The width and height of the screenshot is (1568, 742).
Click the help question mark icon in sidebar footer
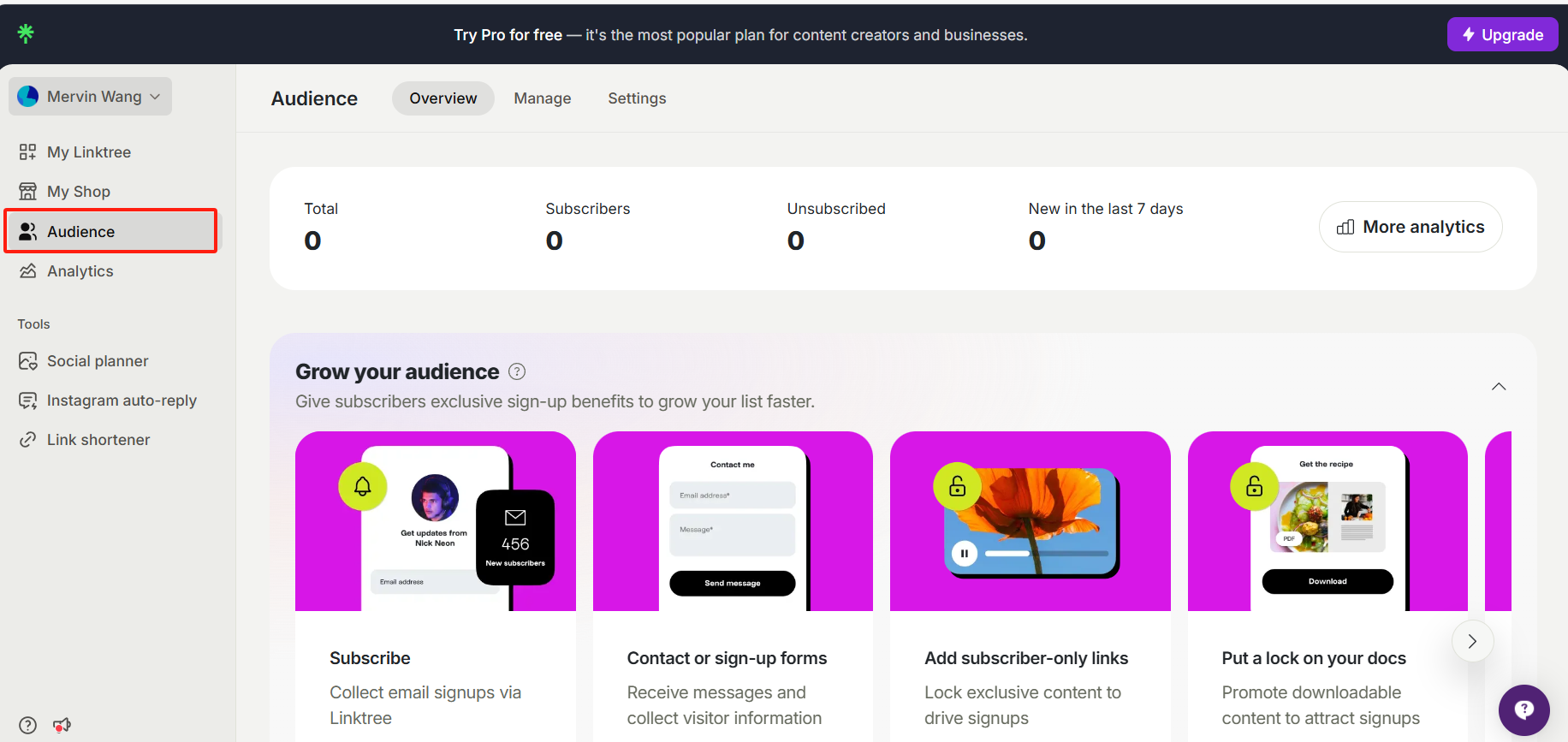(28, 726)
